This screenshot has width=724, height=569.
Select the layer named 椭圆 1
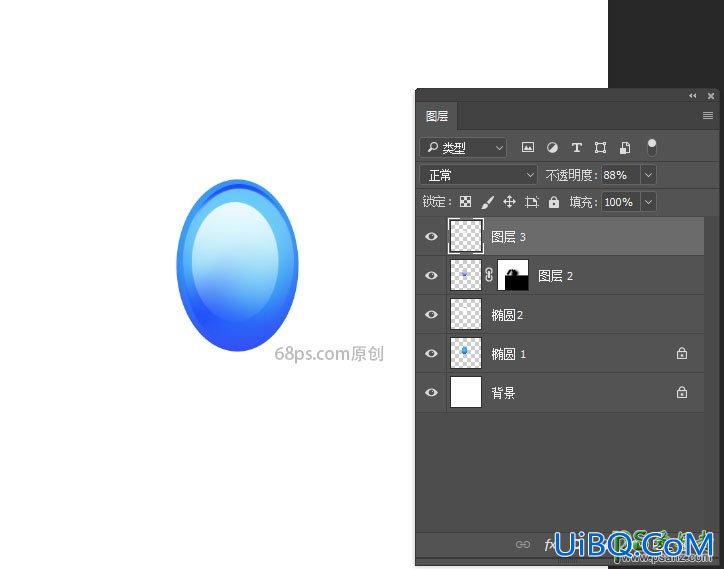508,354
